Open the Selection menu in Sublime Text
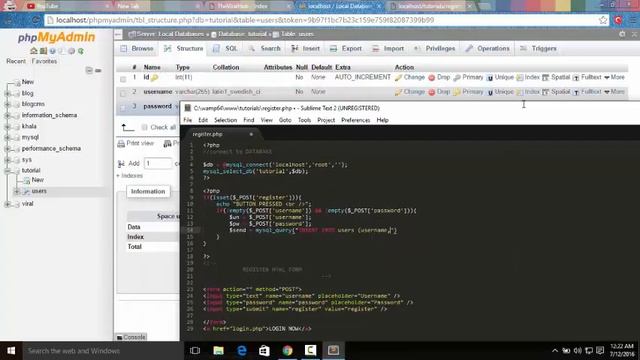This screenshot has height=360, width=640. (x=225, y=120)
